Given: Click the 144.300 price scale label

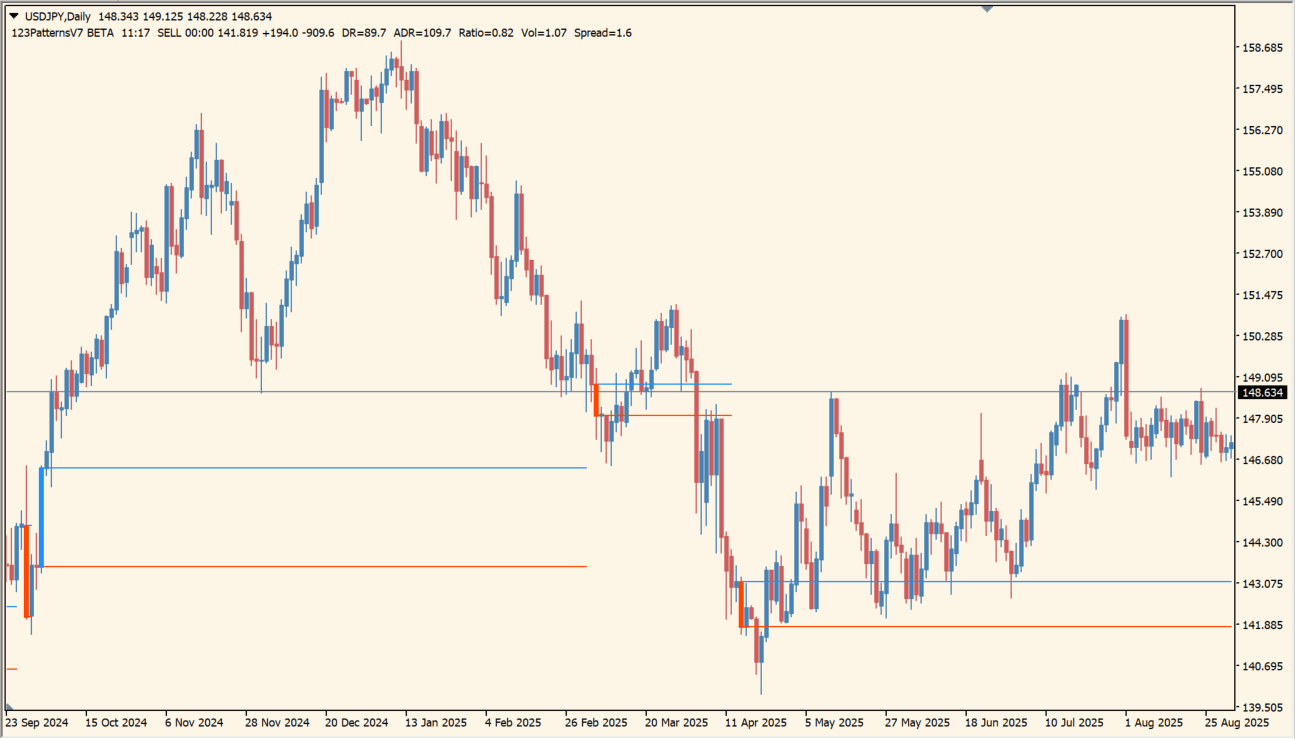Looking at the screenshot, I should (x=1262, y=543).
